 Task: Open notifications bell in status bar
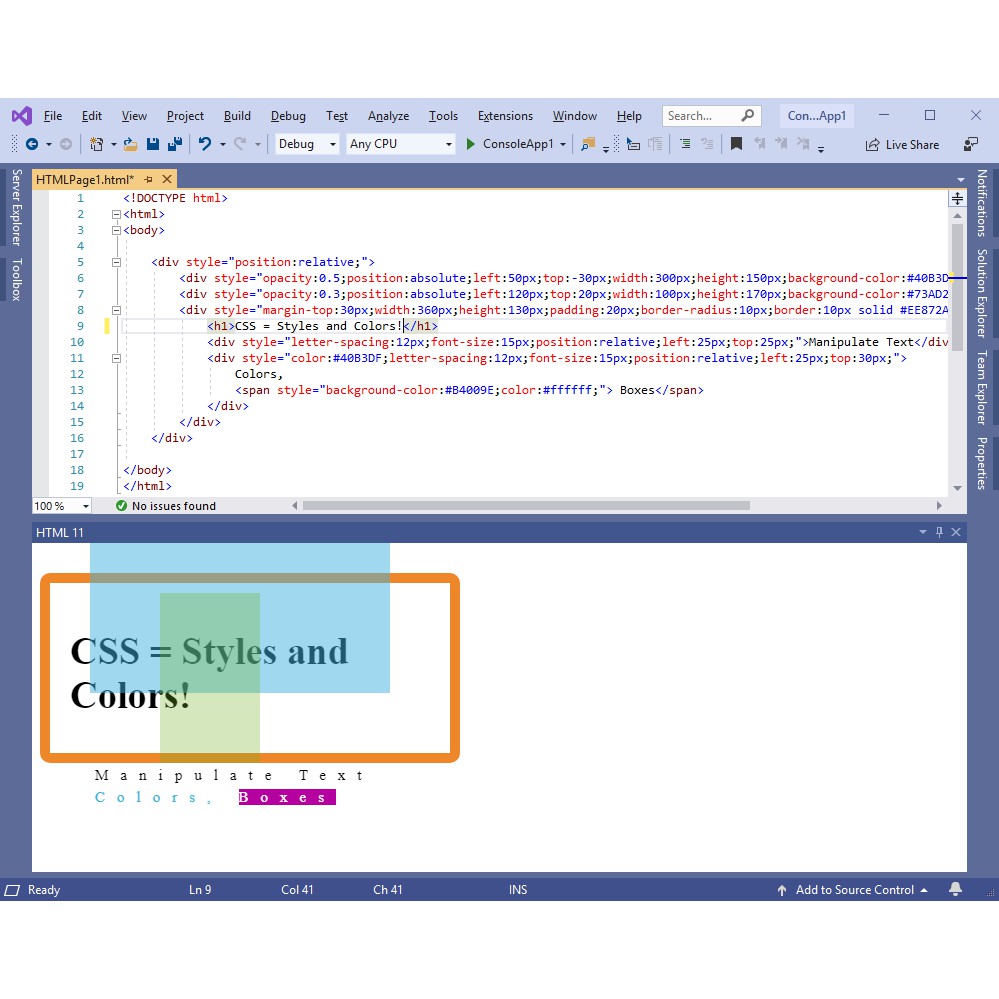click(955, 889)
